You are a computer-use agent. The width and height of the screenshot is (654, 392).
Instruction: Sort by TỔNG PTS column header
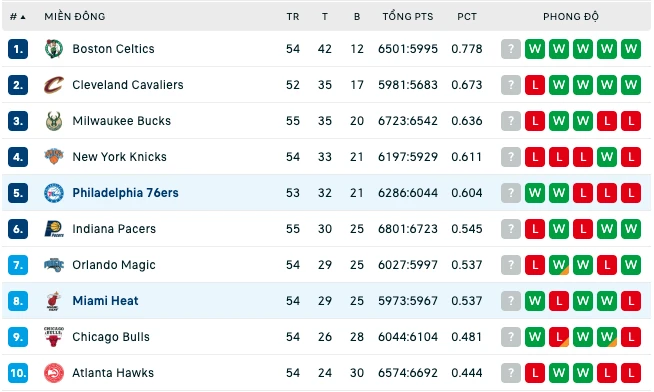pyautogui.click(x=408, y=17)
